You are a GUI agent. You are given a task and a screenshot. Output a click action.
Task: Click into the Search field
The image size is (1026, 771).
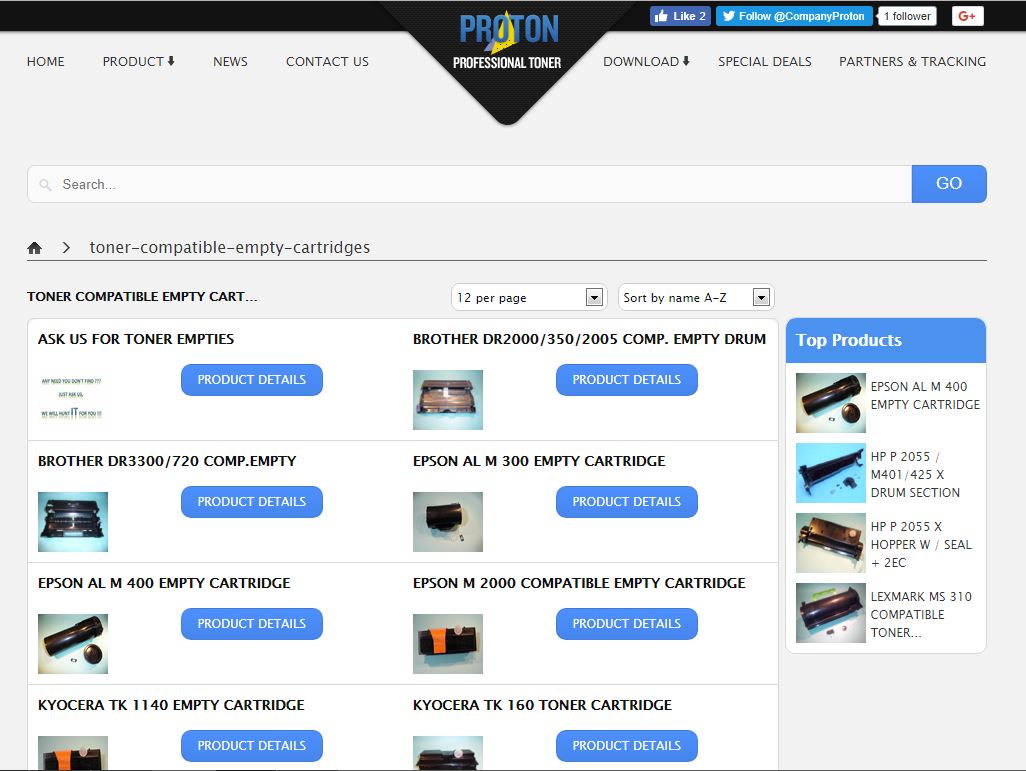coord(470,184)
